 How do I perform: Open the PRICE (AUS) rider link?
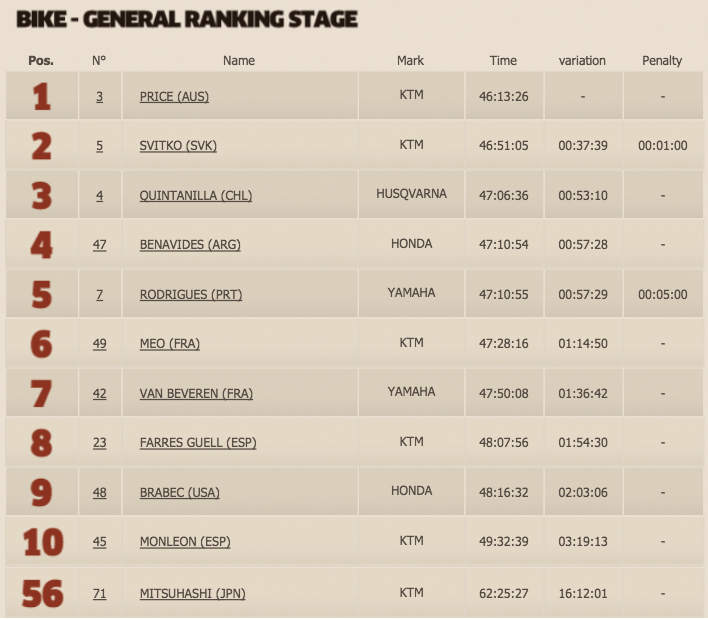pos(174,97)
